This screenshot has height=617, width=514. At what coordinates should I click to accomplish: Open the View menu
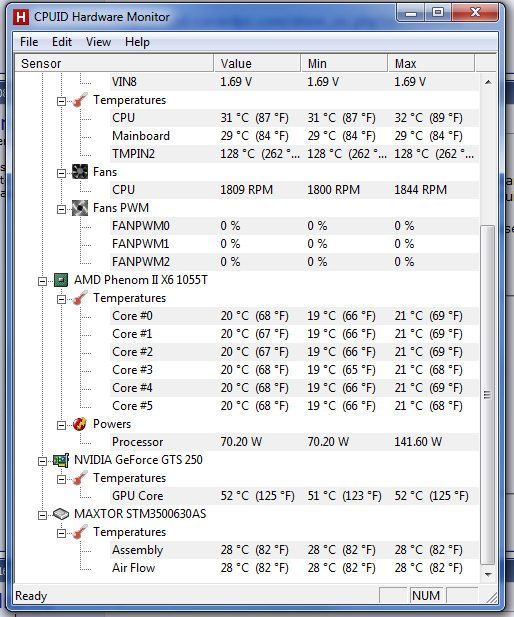pyautogui.click(x=98, y=42)
